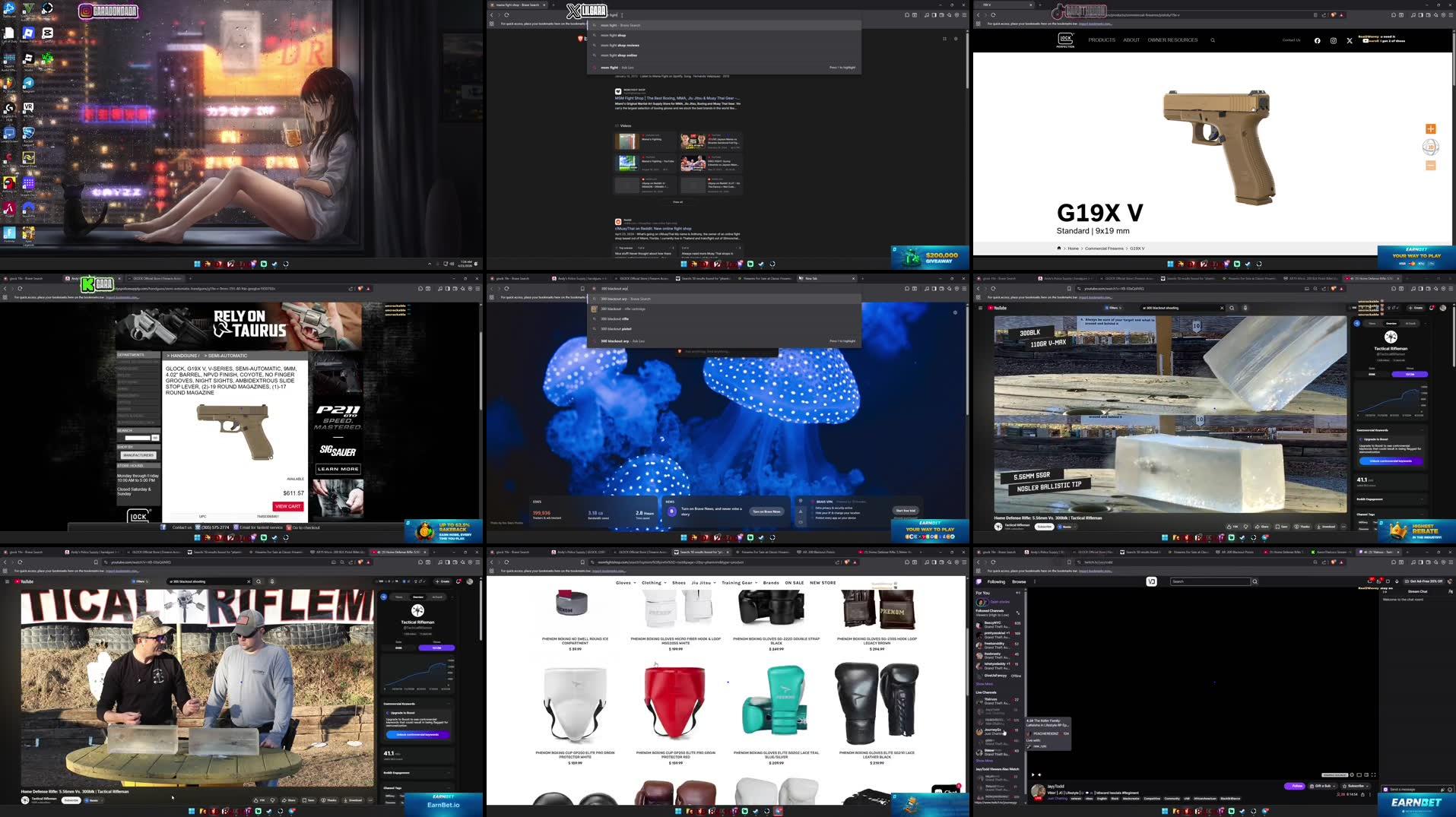1456x817 pixels.
Task: Expand Gloves dropdown in fight shop nav
Action: point(626,583)
